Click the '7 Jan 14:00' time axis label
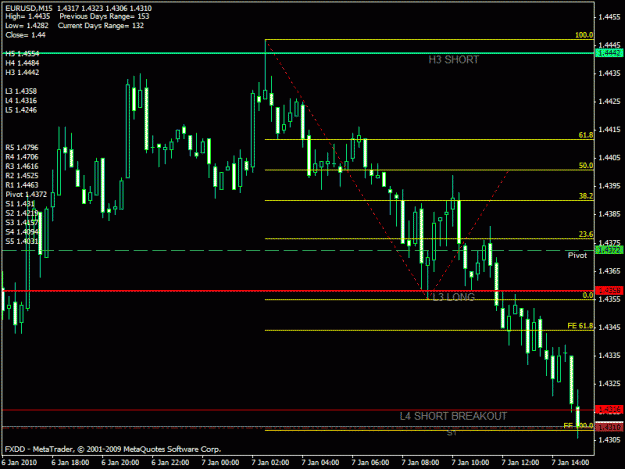Image resolution: width=625 pixels, height=469 pixels. [x=570, y=463]
